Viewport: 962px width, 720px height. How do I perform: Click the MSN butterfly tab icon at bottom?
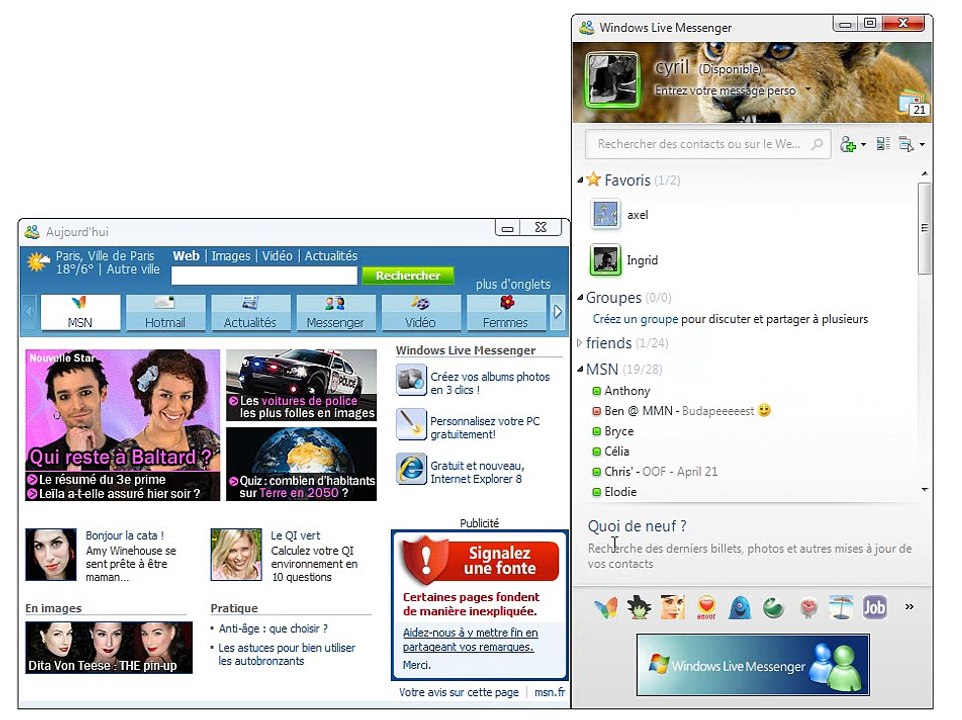coord(606,607)
